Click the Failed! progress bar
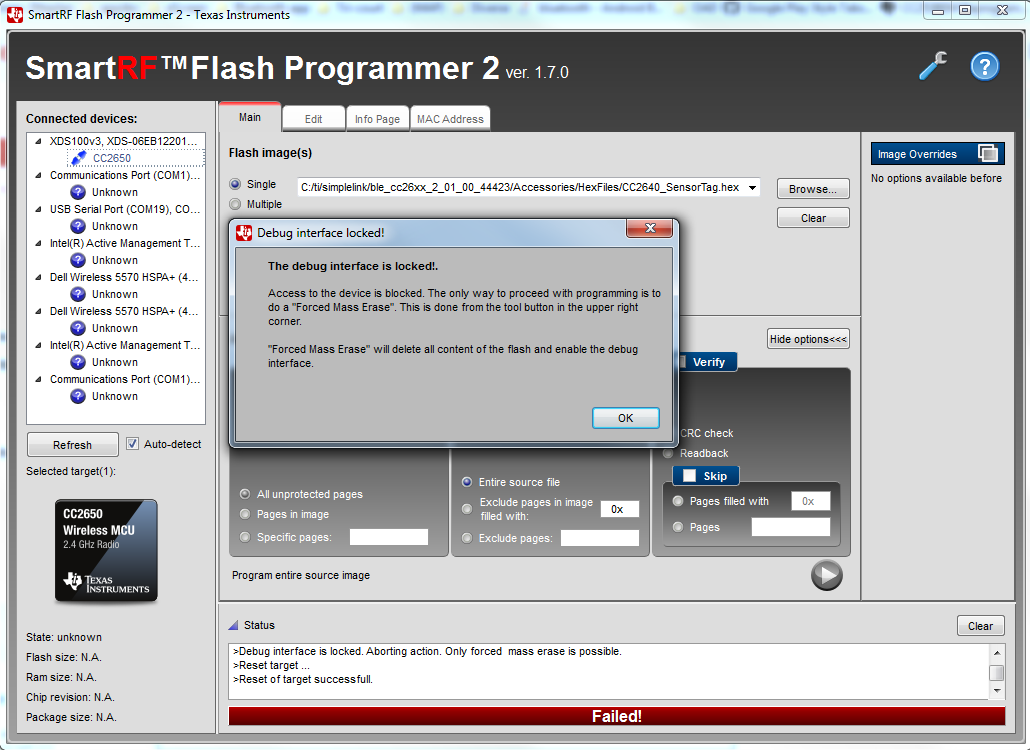Image resolution: width=1030 pixels, height=750 pixels. point(616,716)
